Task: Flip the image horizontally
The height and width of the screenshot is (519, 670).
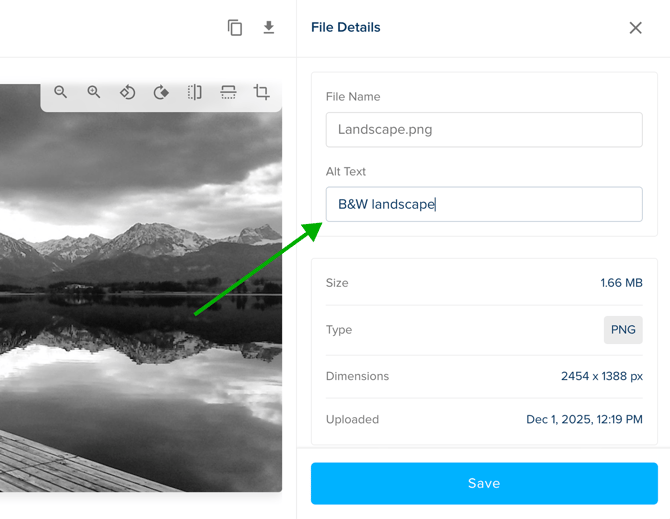Action: tap(195, 92)
